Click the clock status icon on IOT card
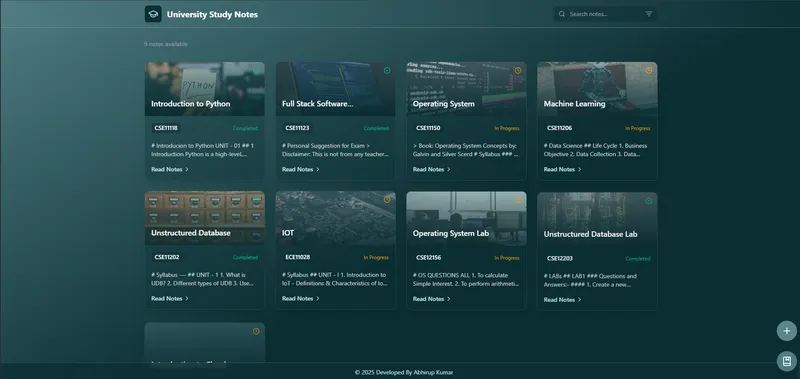This screenshot has width=800, height=379. (x=387, y=200)
